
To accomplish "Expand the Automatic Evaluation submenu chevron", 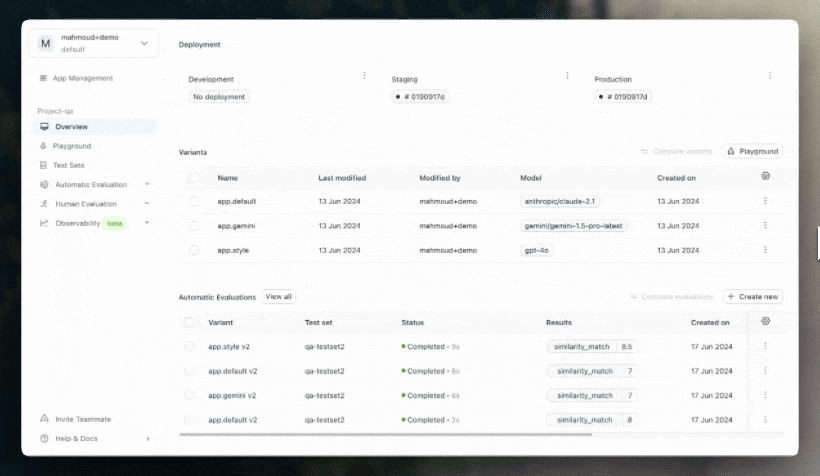I will (x=147, y=184).
